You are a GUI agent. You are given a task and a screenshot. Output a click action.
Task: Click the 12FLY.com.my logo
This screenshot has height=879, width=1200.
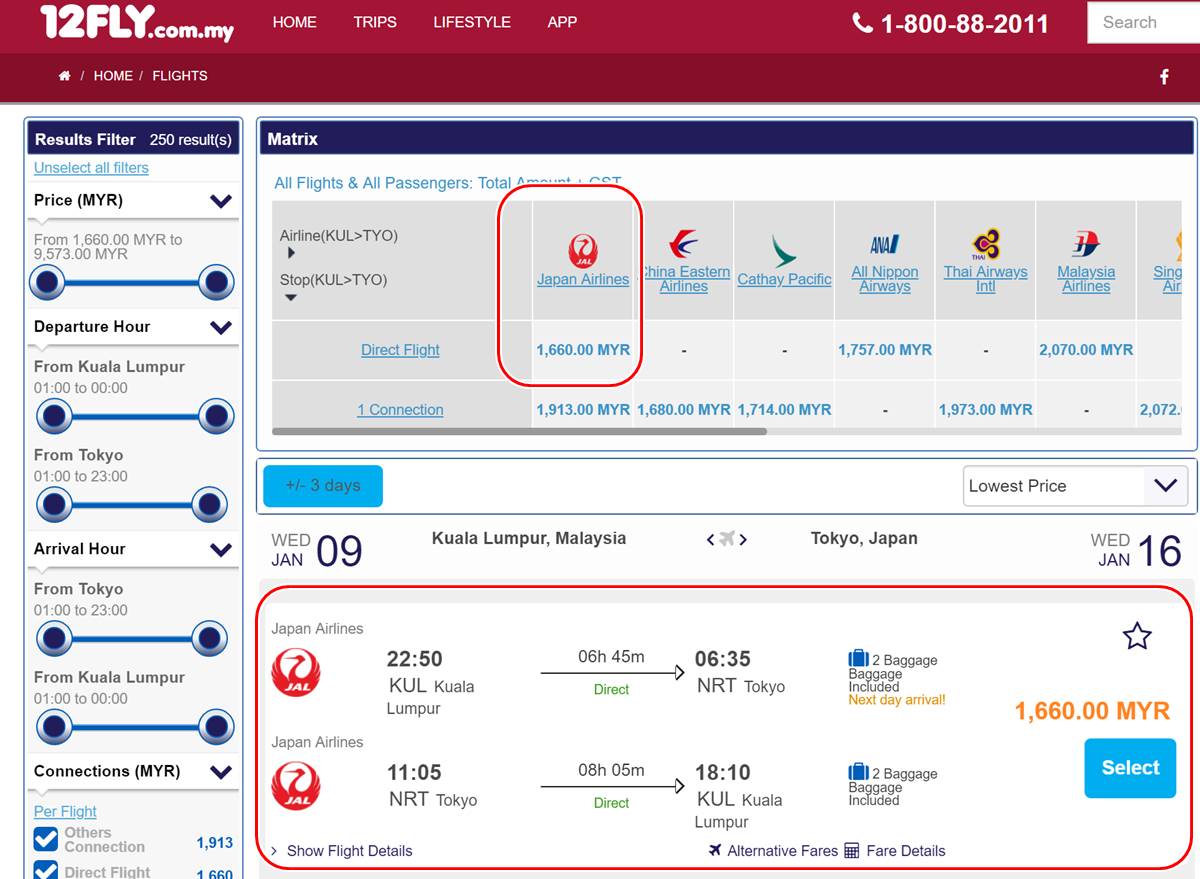(x=137, y=22)
